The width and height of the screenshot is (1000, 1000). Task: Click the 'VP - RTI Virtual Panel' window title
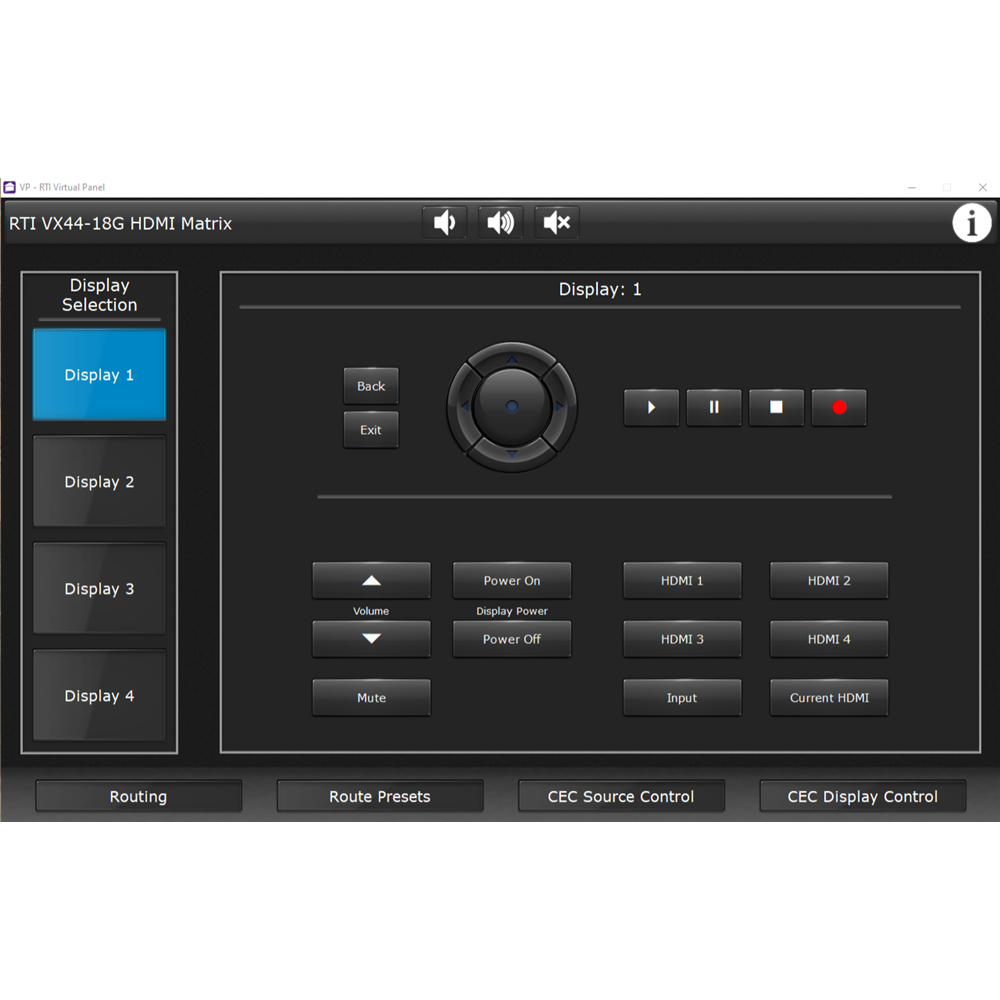(62, 187)
